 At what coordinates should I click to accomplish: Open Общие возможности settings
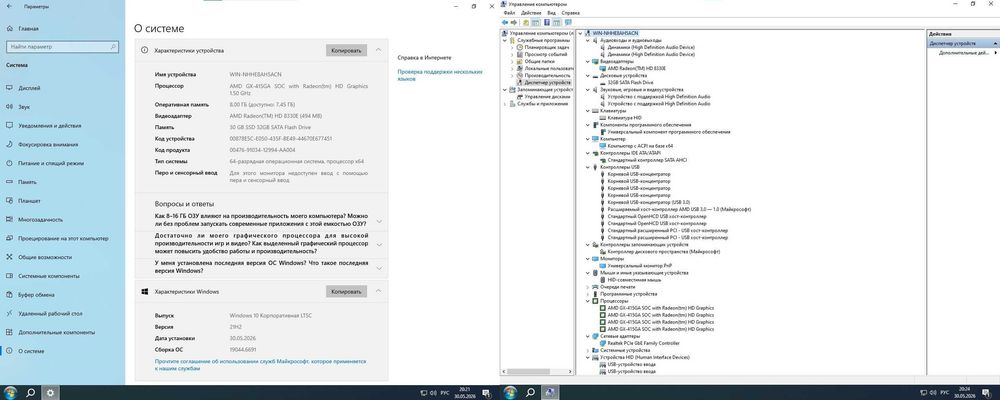45,257
